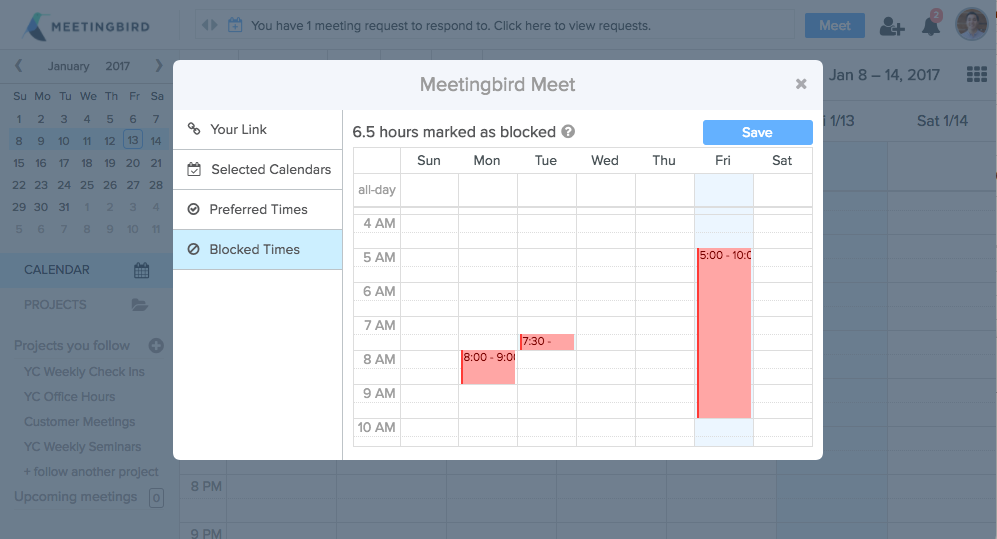The image size is (997, 539).
Task: Select January 31 in mini calendar
Action: (64, 207)
